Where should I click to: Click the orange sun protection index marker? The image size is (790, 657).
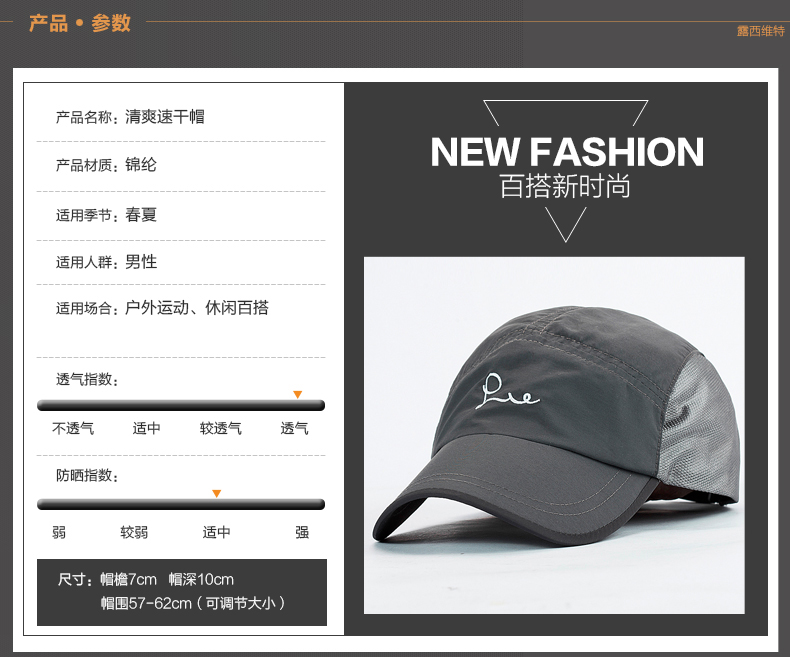217,494
